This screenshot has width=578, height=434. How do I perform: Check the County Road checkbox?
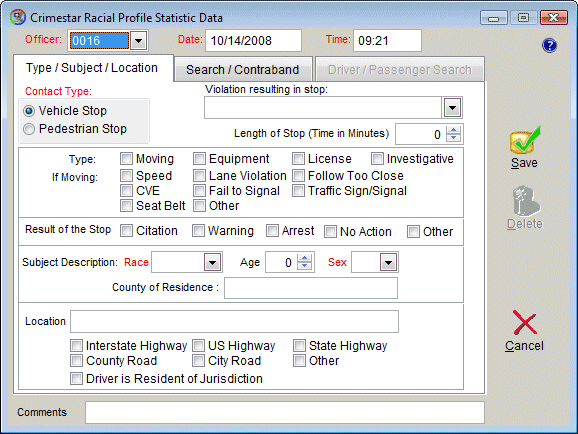76,361
